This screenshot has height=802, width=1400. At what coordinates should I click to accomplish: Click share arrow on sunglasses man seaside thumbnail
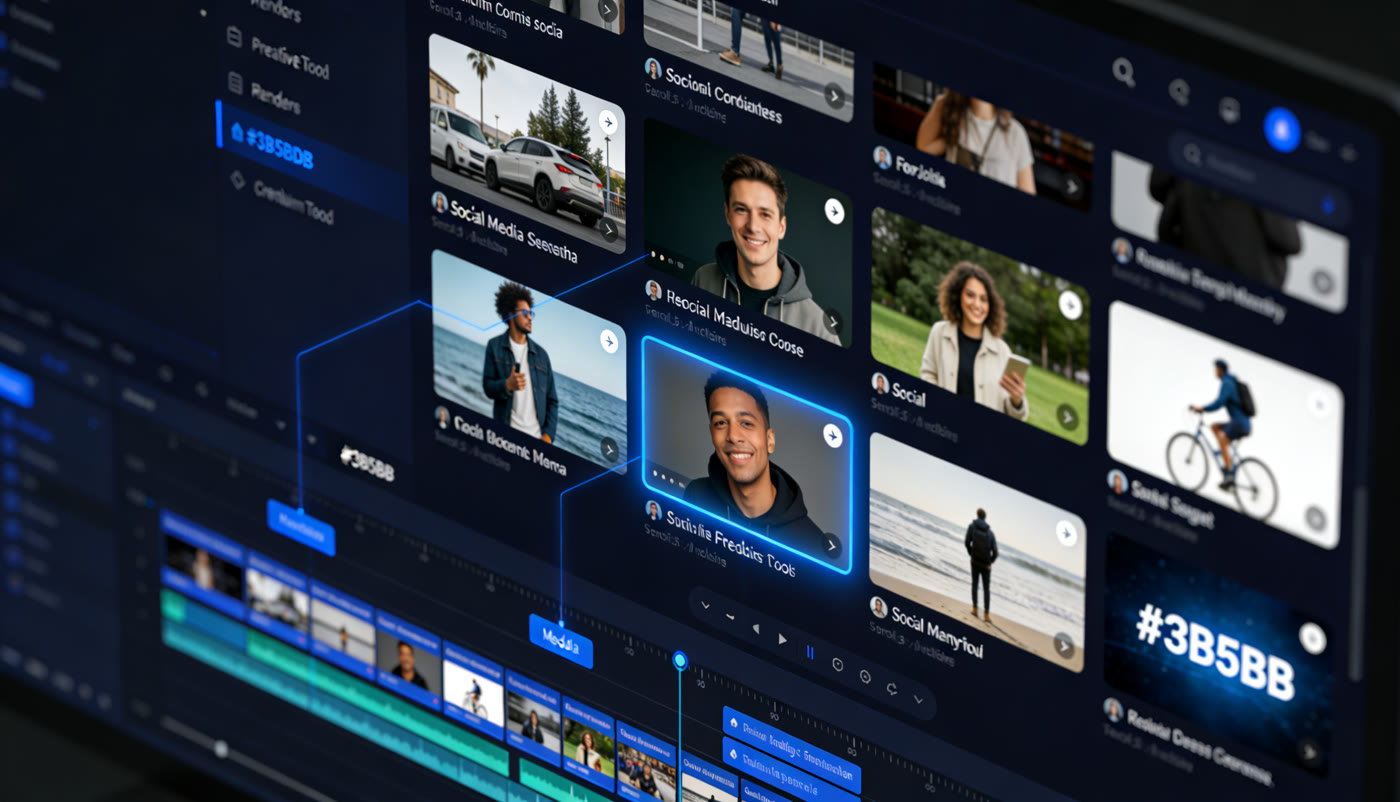click(609, 341)
